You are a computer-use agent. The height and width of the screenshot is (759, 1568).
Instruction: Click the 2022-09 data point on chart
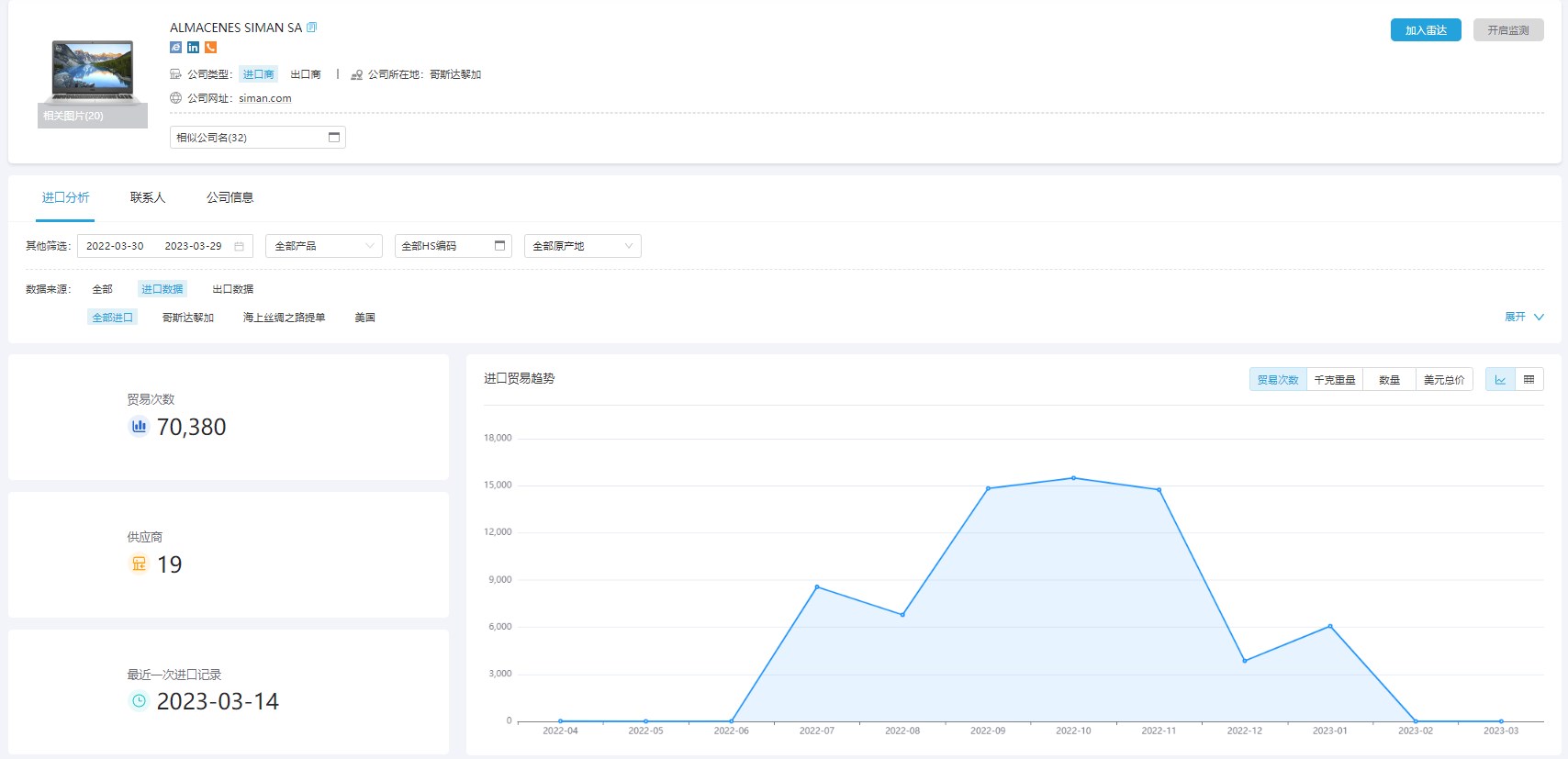click(988, 488)
